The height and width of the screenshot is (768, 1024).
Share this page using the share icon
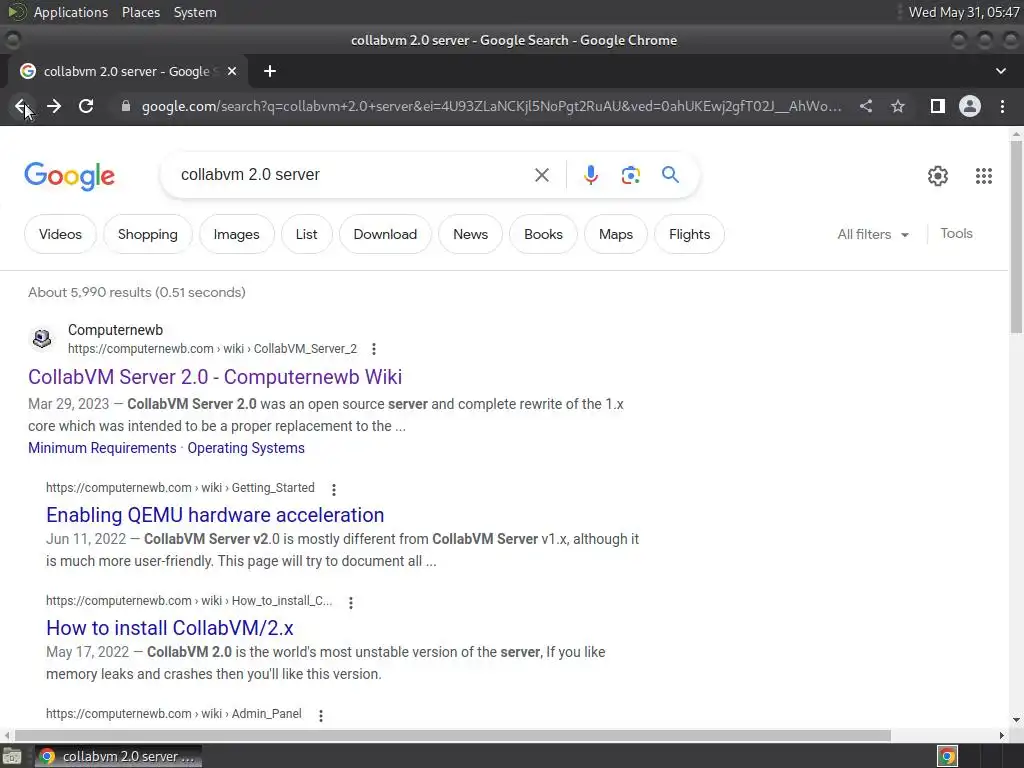(x=866, y=106)
